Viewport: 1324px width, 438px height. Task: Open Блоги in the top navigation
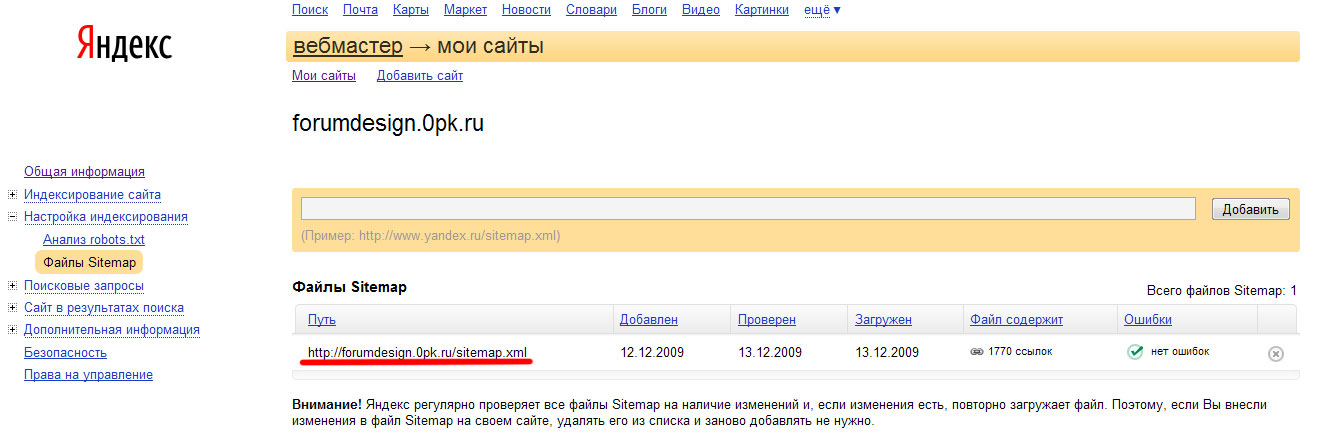point(649,10)
